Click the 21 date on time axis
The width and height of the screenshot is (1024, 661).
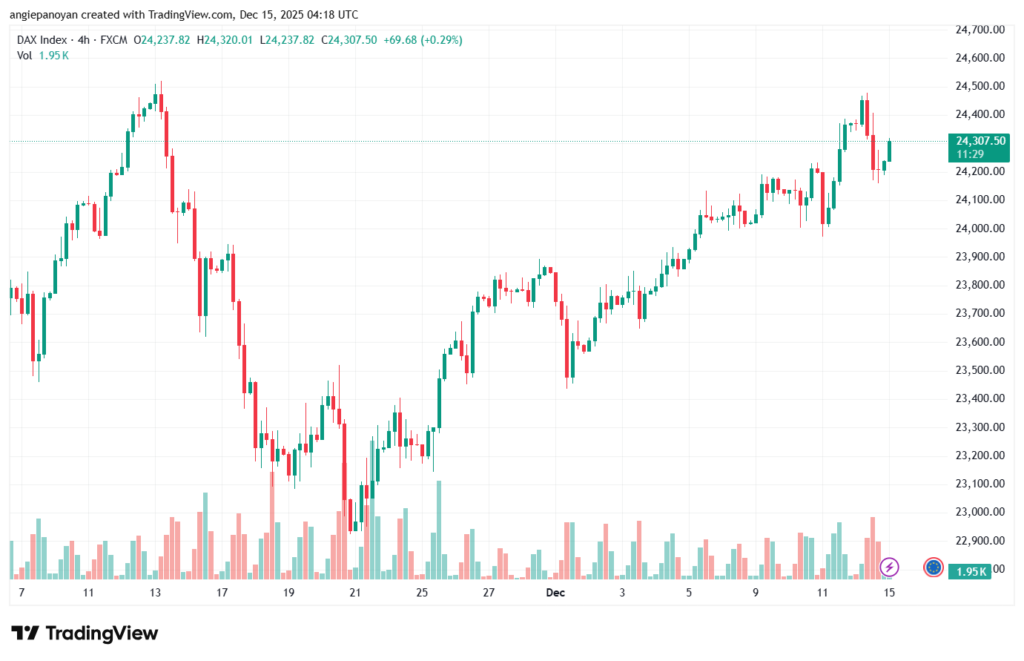click(x=355, y=593)
